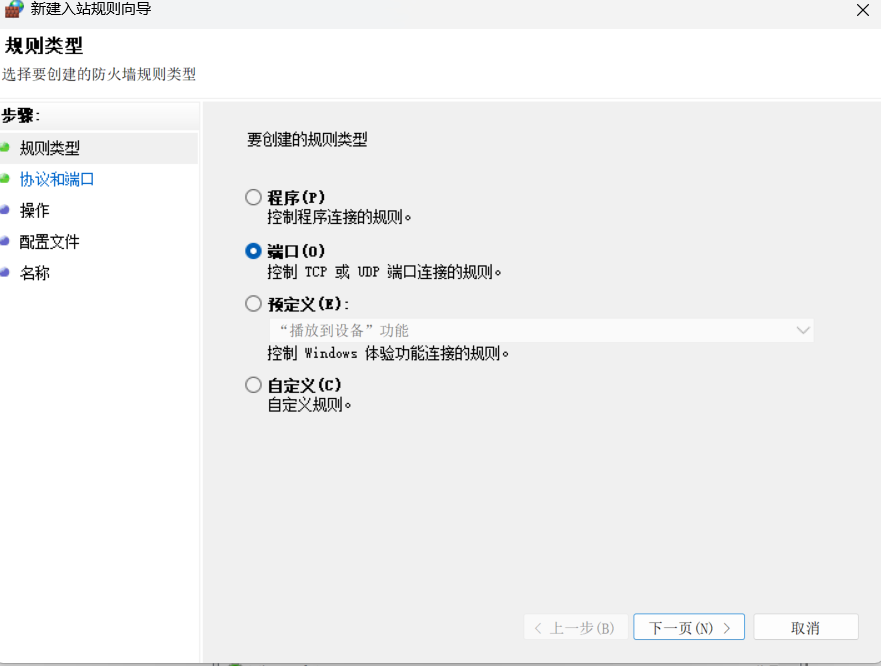Select the 预定义(E) rule type
This screenshot has height=666, width=881.
click(x=253, y=304)
